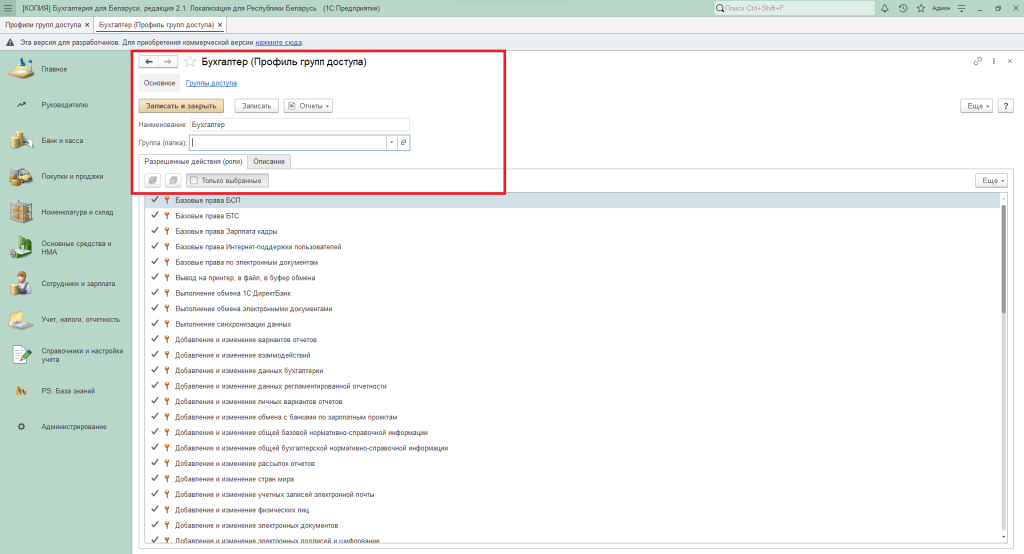Open the Группы доступа link
The width and height of the screenshot is (1024, 554).
tap(211, 83)
